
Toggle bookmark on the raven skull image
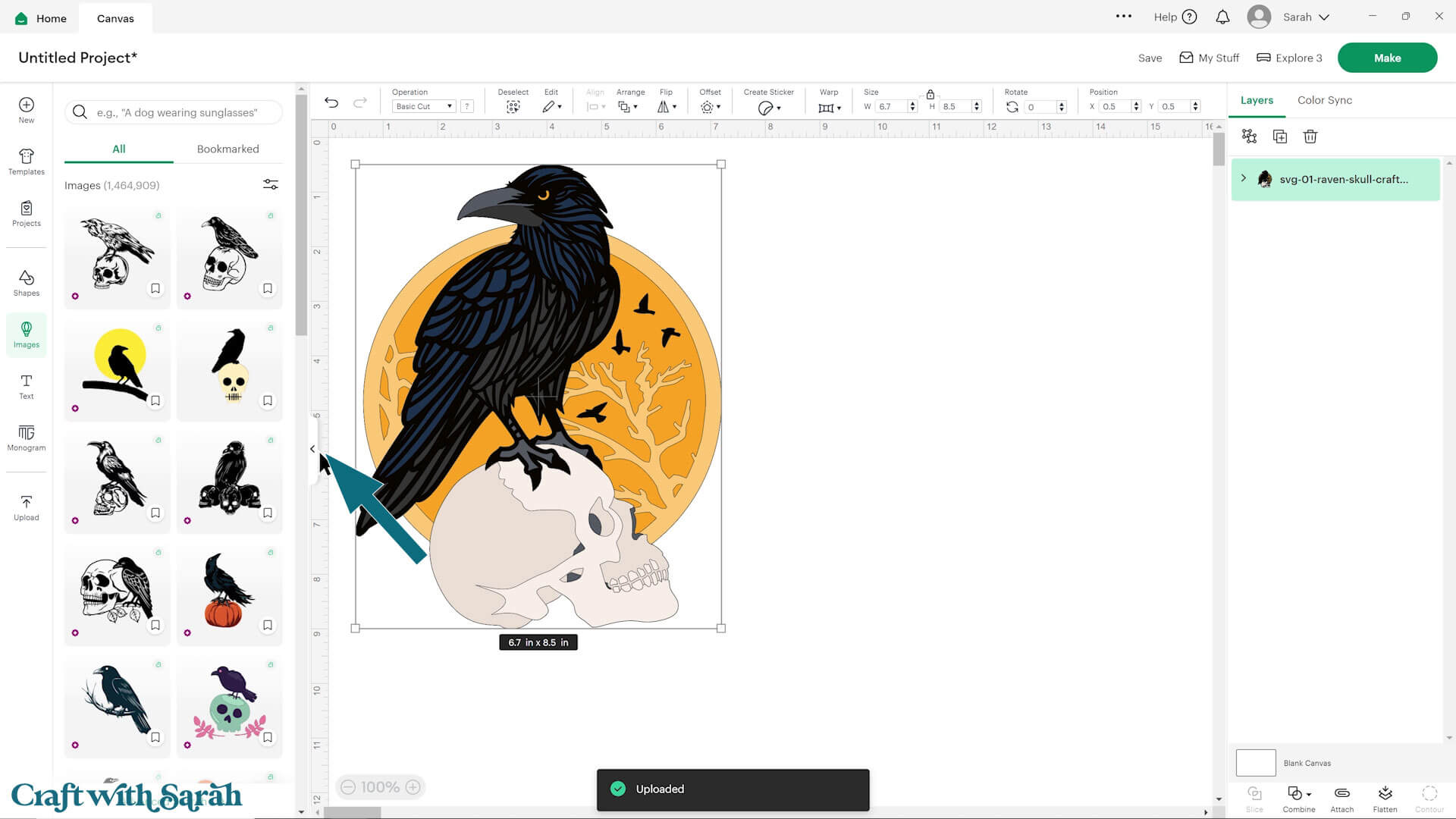coord(155,288)
